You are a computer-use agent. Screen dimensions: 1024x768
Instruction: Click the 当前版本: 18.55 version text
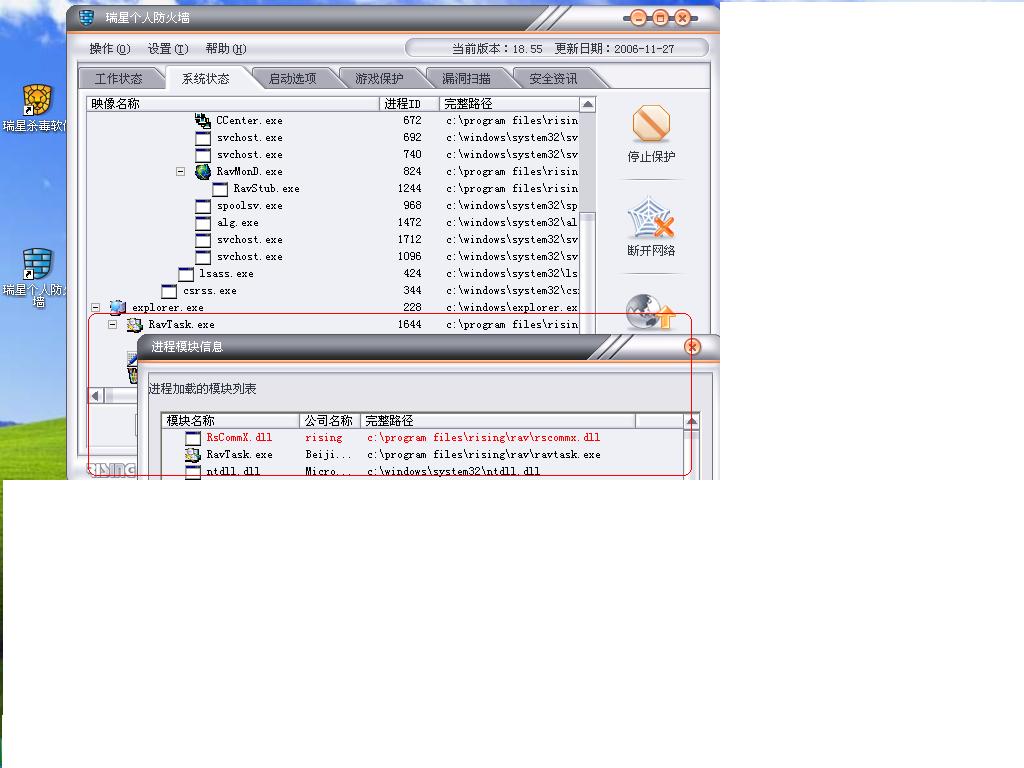click(x=497, y=49)
